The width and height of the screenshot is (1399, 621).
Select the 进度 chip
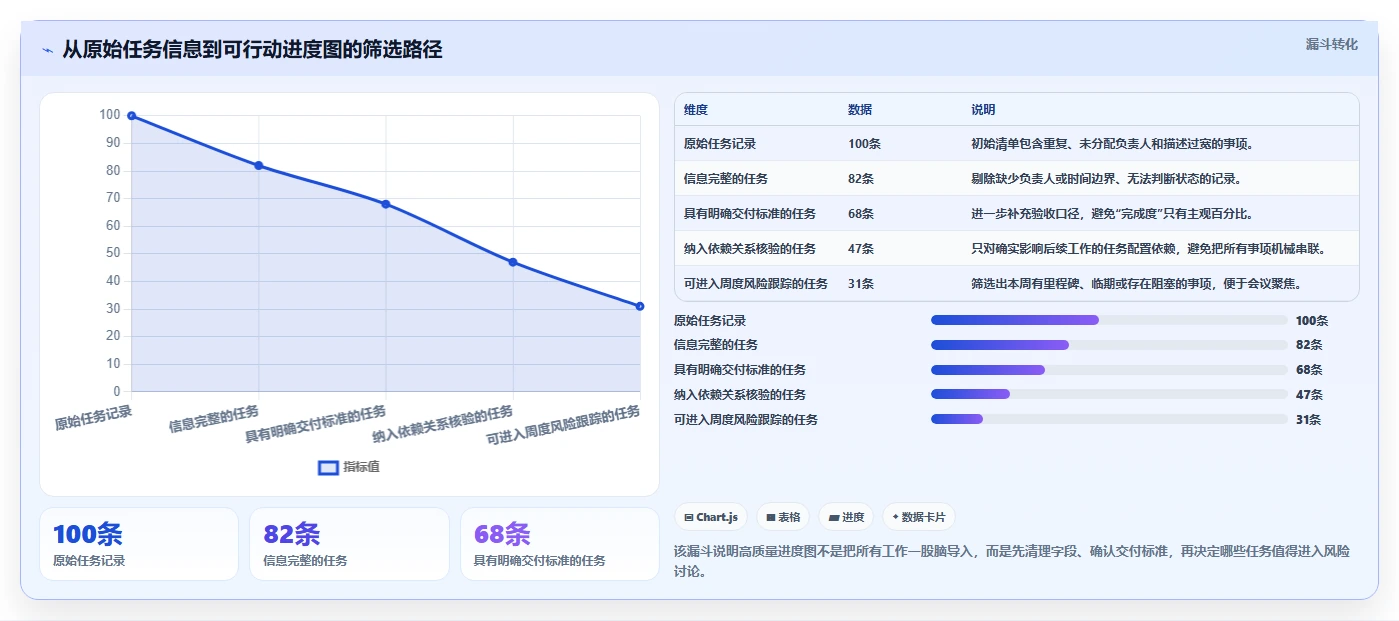846,517
